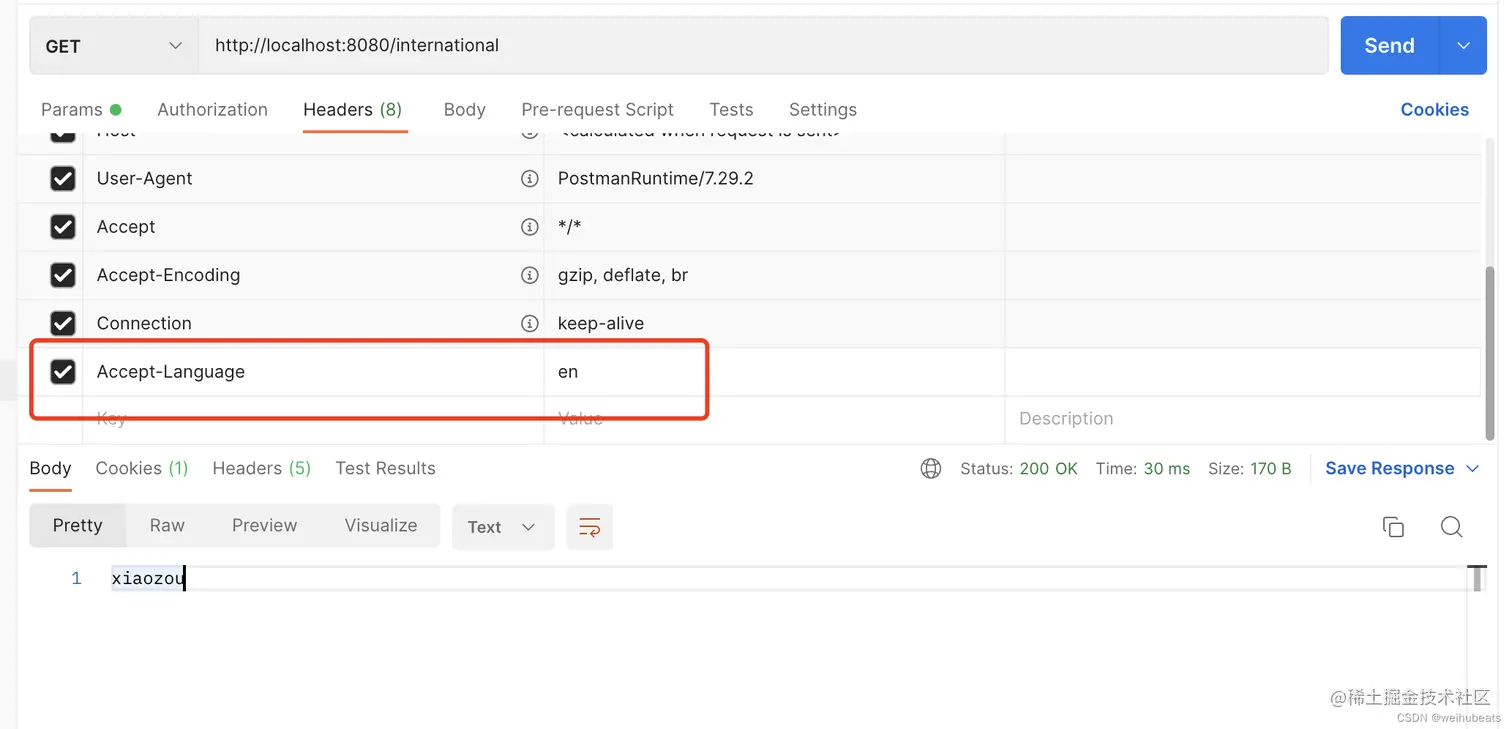Select the response Body tab

click(50, 468)
